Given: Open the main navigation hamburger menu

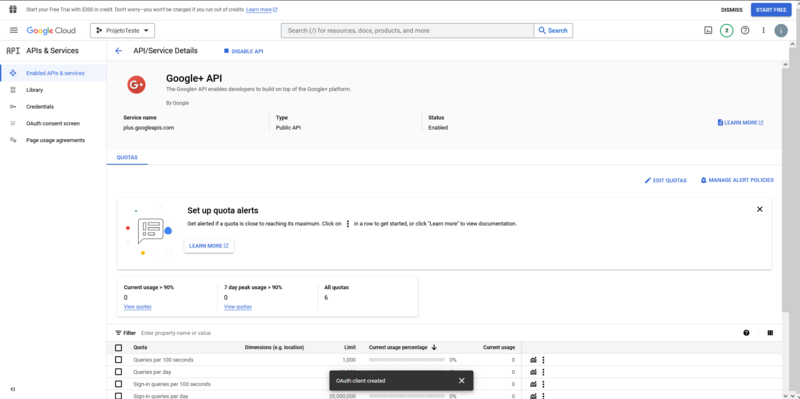Looking at the screenshot, I should click(14, 31).
